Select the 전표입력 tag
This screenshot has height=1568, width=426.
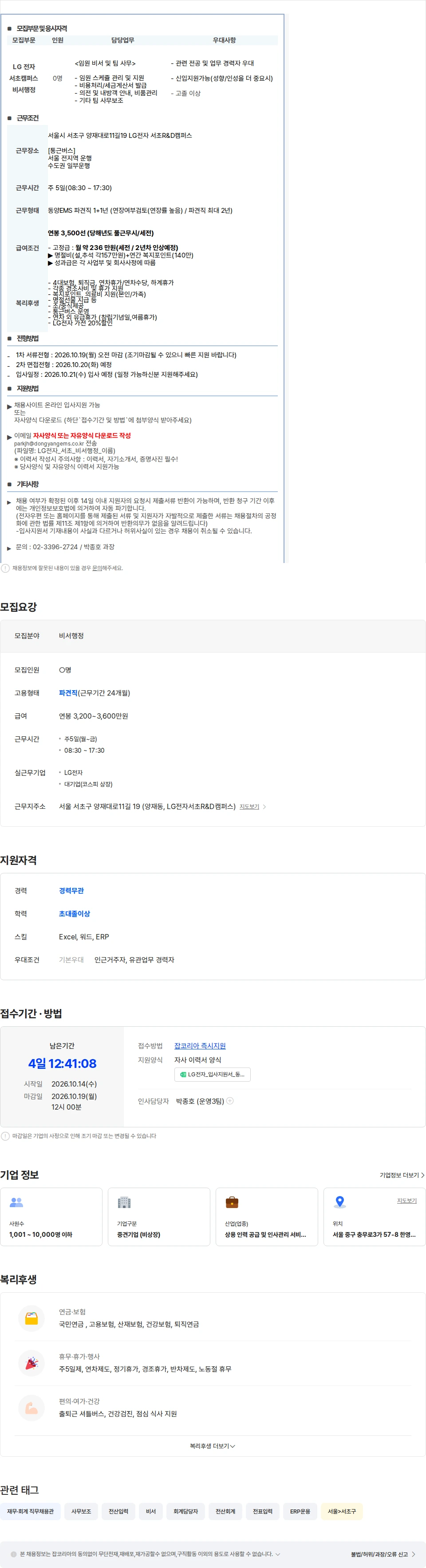263,1511
